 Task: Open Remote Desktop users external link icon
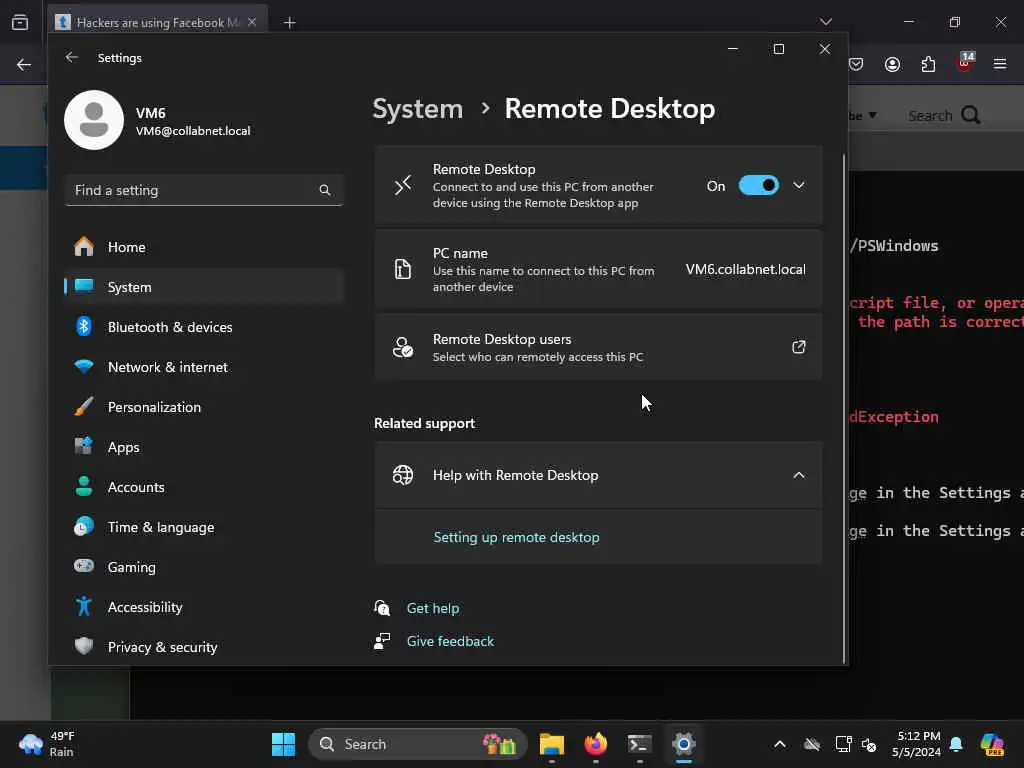[798, 347]
